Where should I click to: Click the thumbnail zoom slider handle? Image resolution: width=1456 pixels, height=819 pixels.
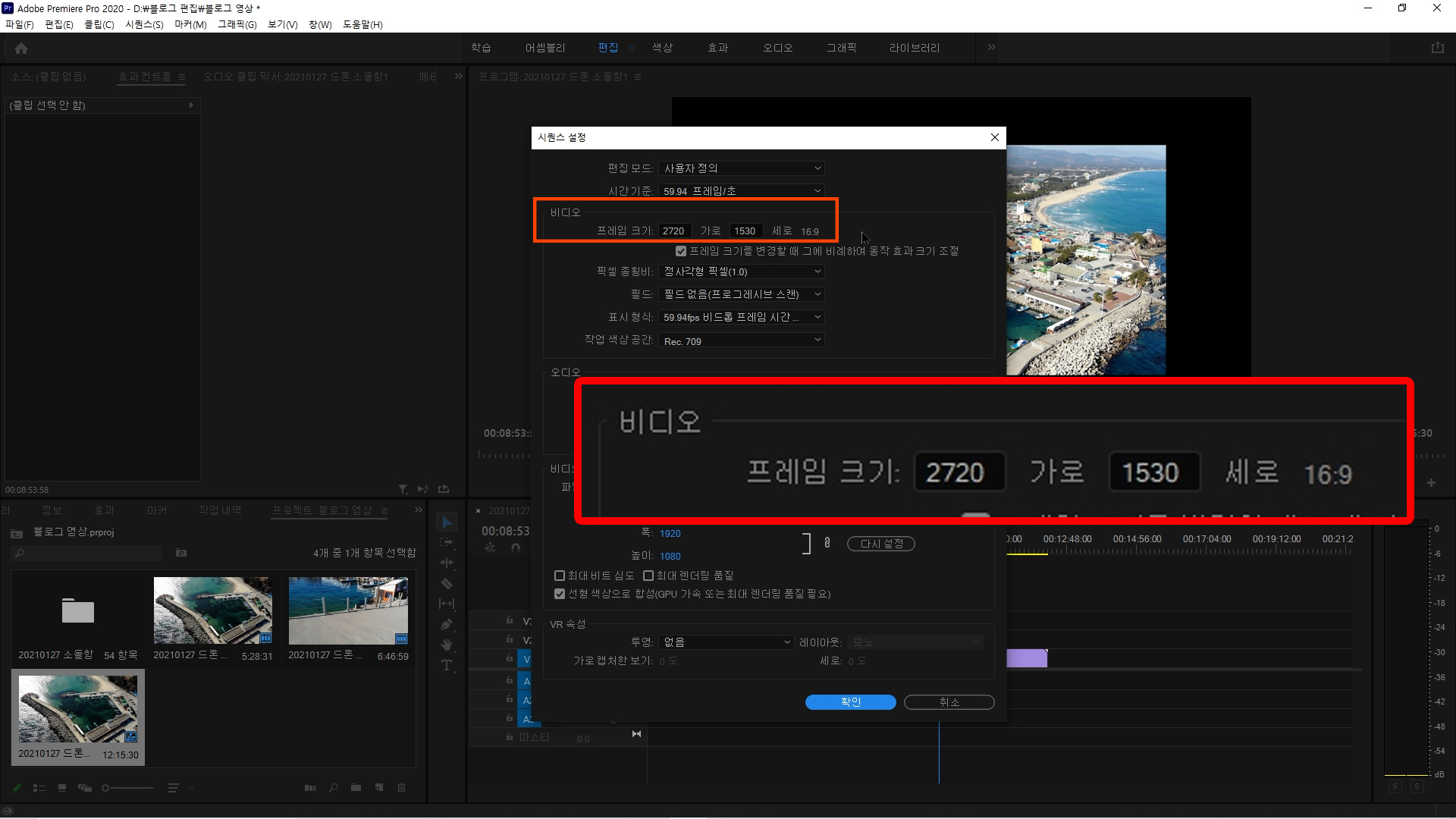click(105, 788)
